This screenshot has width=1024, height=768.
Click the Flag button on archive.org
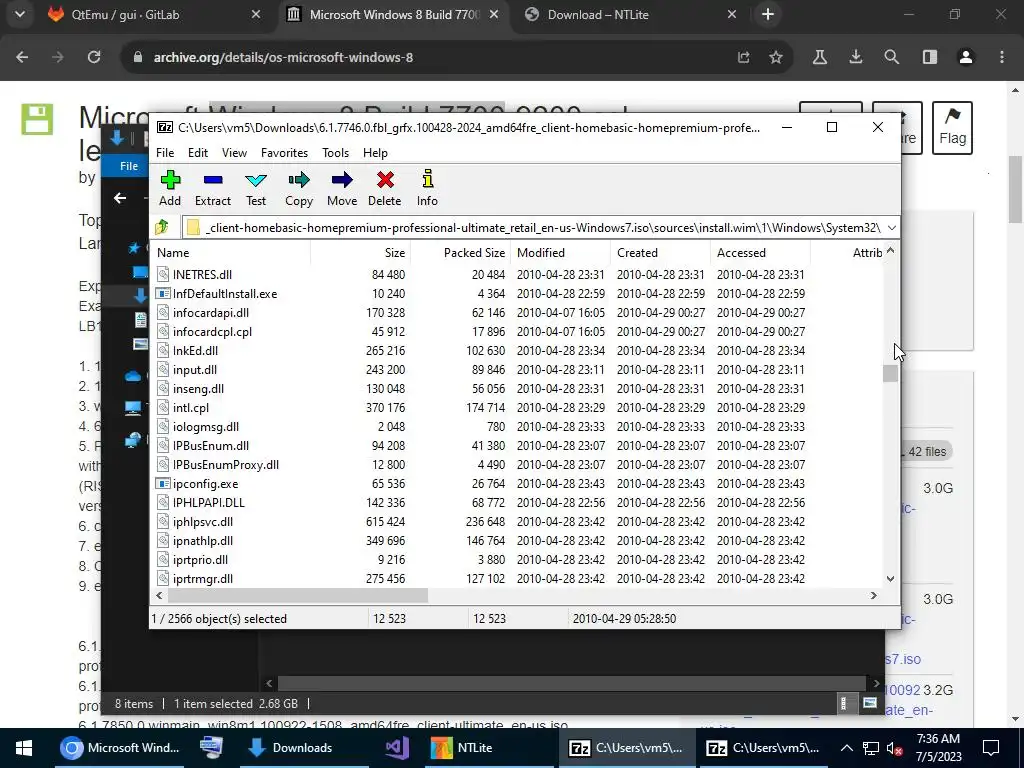(x=952, y=127)
